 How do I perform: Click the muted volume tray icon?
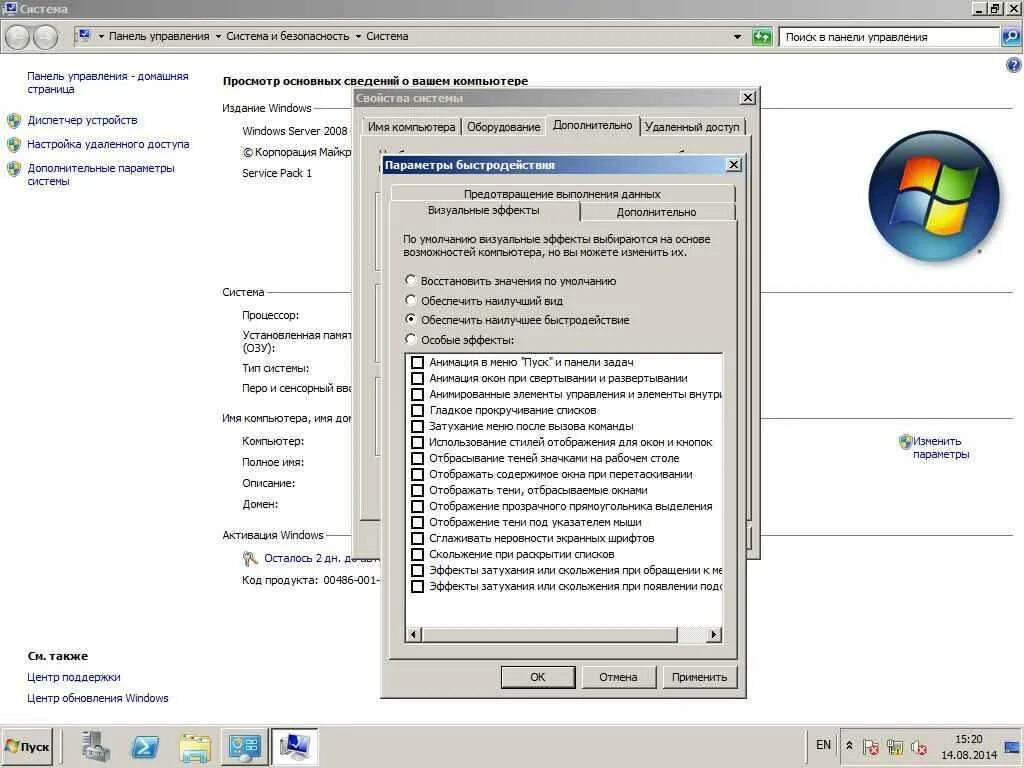(918, 746)
